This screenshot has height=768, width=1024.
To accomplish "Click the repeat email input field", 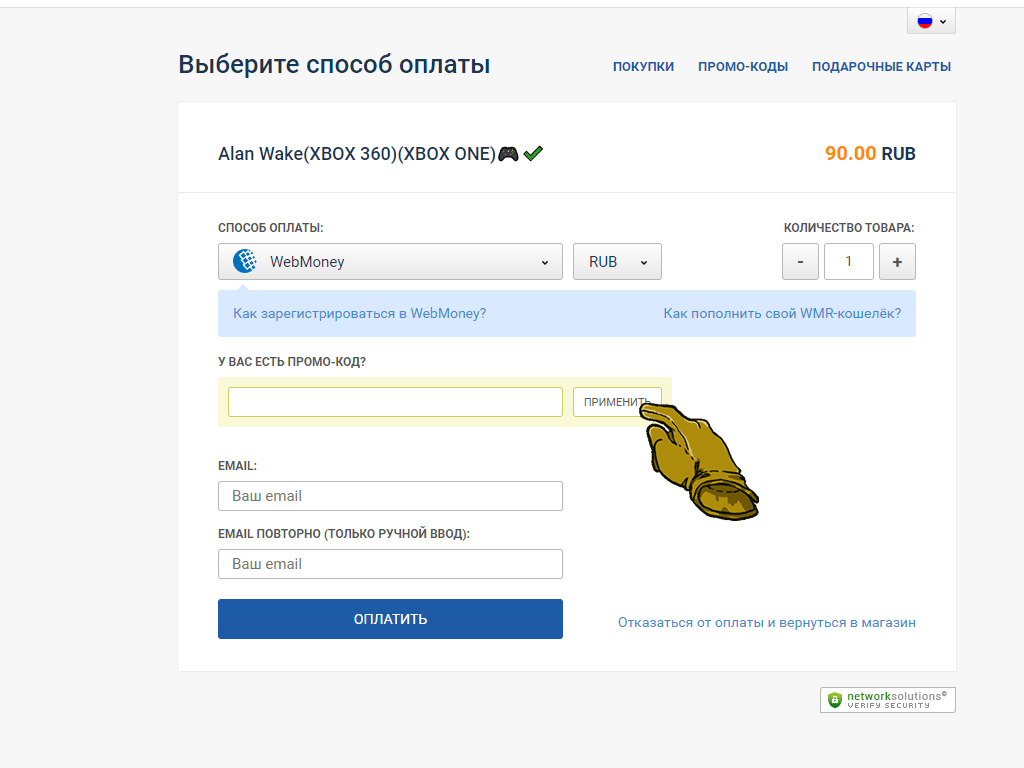I will (x=390, y=564).
